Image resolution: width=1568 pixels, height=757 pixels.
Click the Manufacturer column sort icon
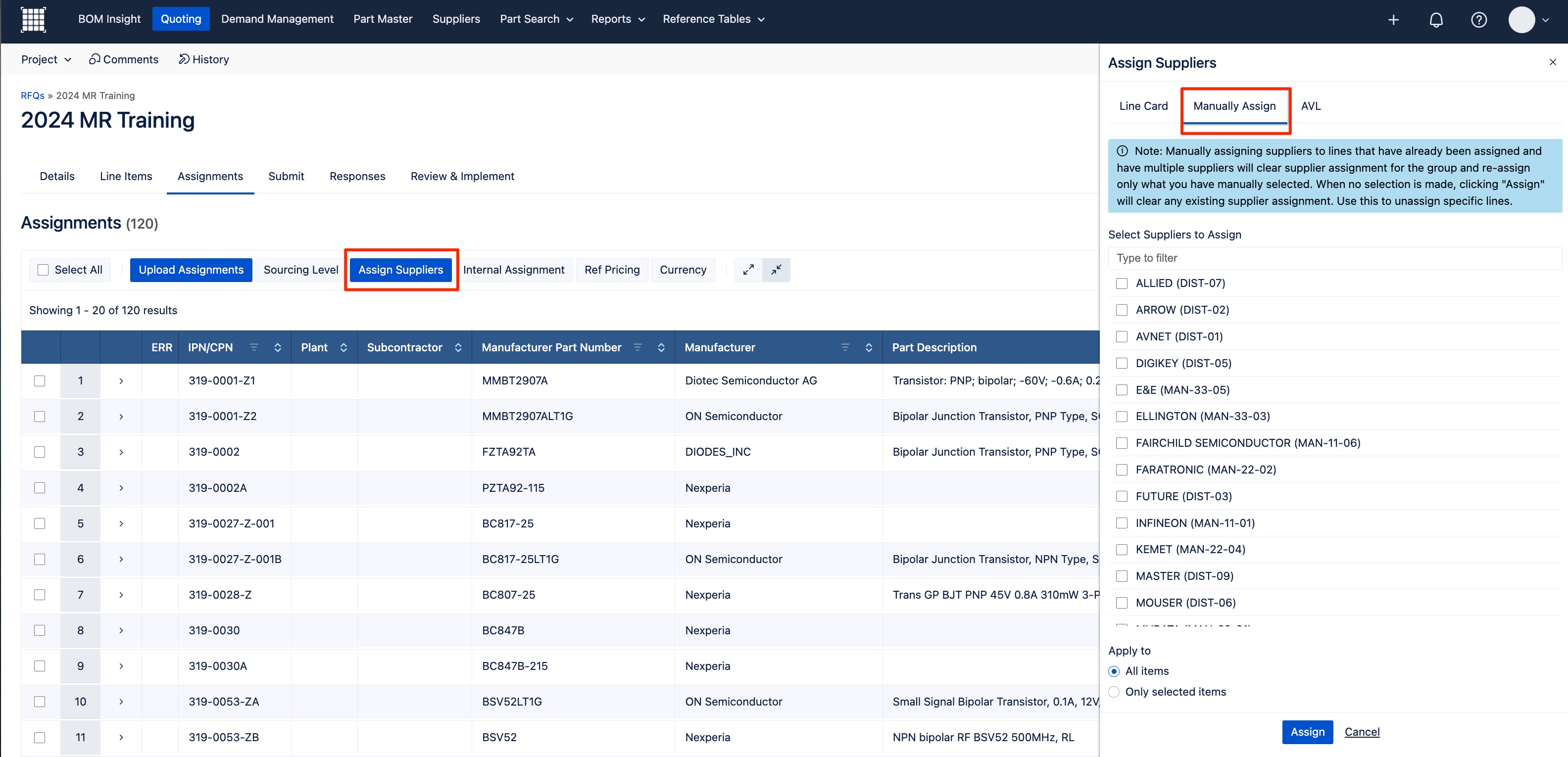869,347
